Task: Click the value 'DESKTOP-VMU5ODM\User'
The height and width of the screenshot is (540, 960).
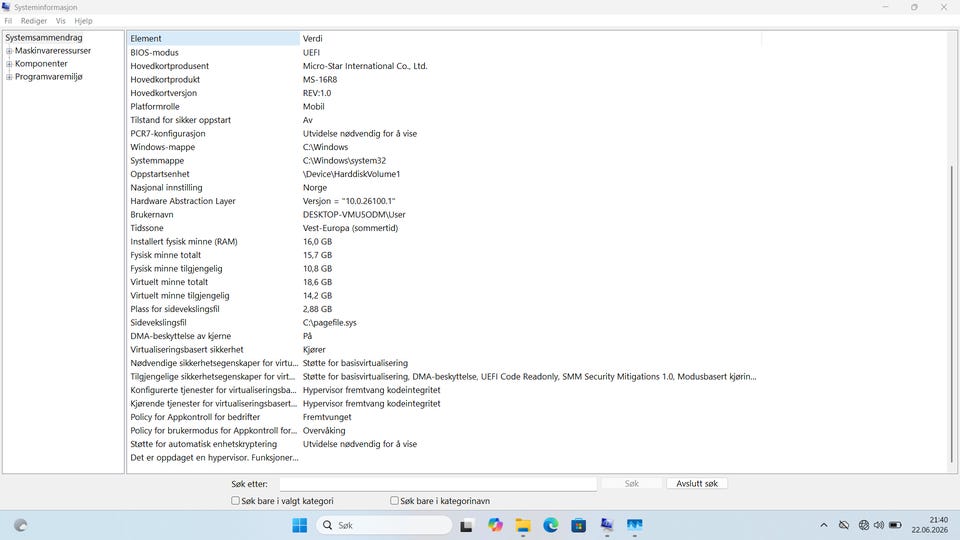Action: tap(354, 214)
